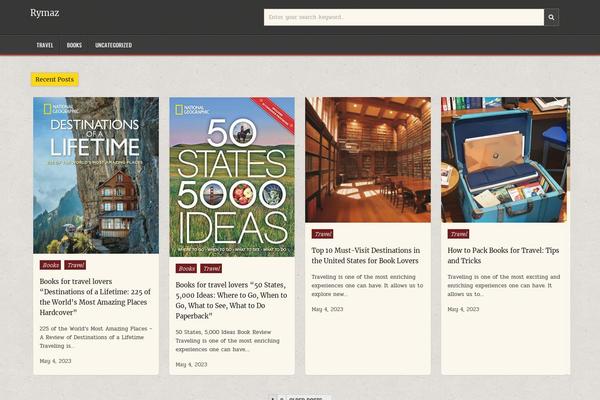Screen dimensions: 600x400
Task: Open the Uncategorized menu item
Action: click(x=113, y=45)
